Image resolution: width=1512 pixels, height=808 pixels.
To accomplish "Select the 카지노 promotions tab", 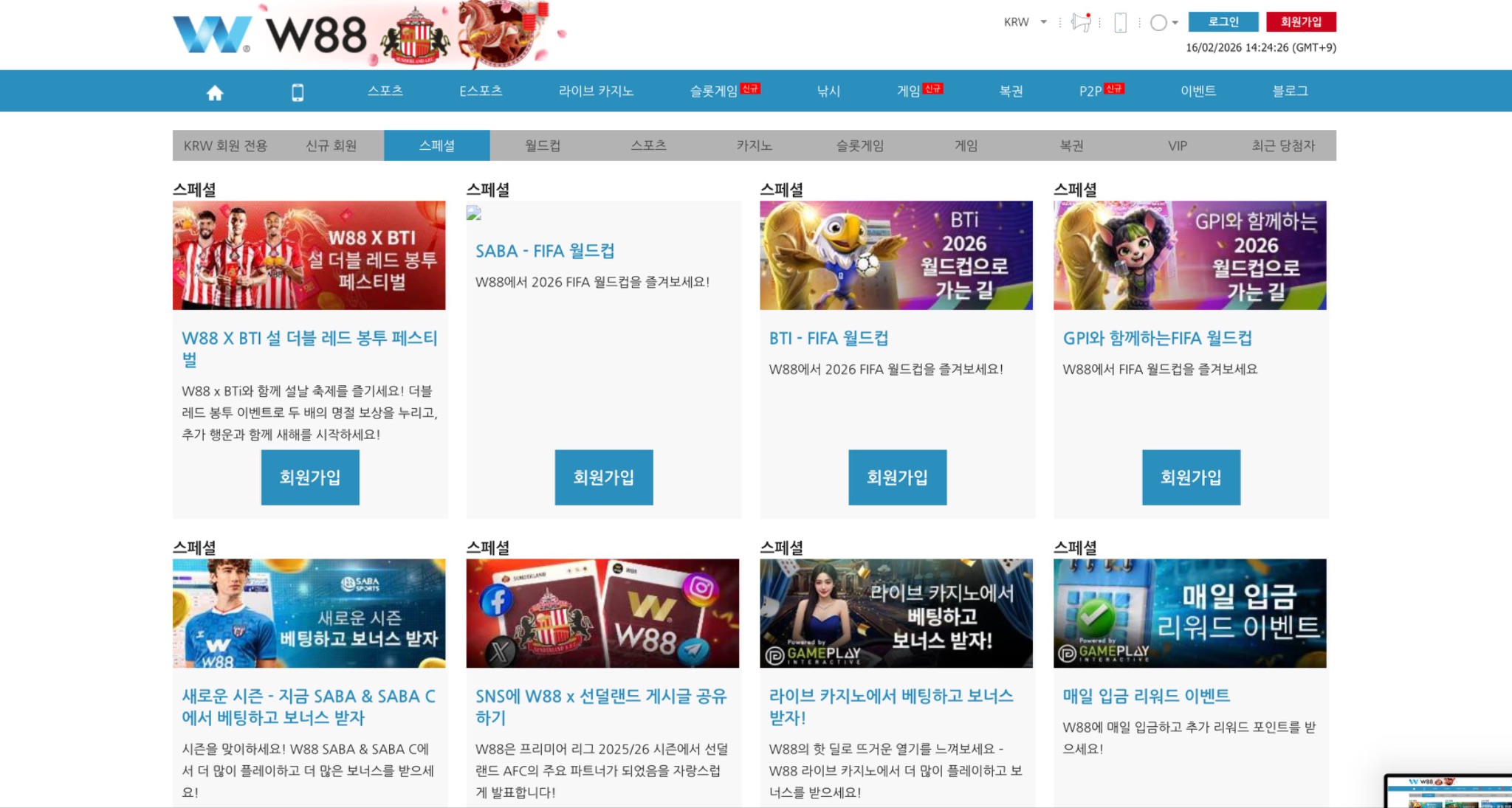I will tap(754, 145).
